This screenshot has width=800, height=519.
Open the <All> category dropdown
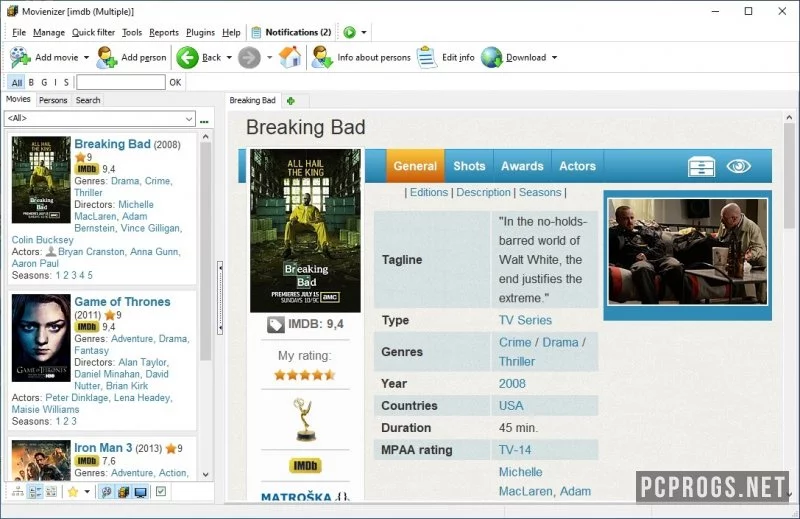pos(99,118)
